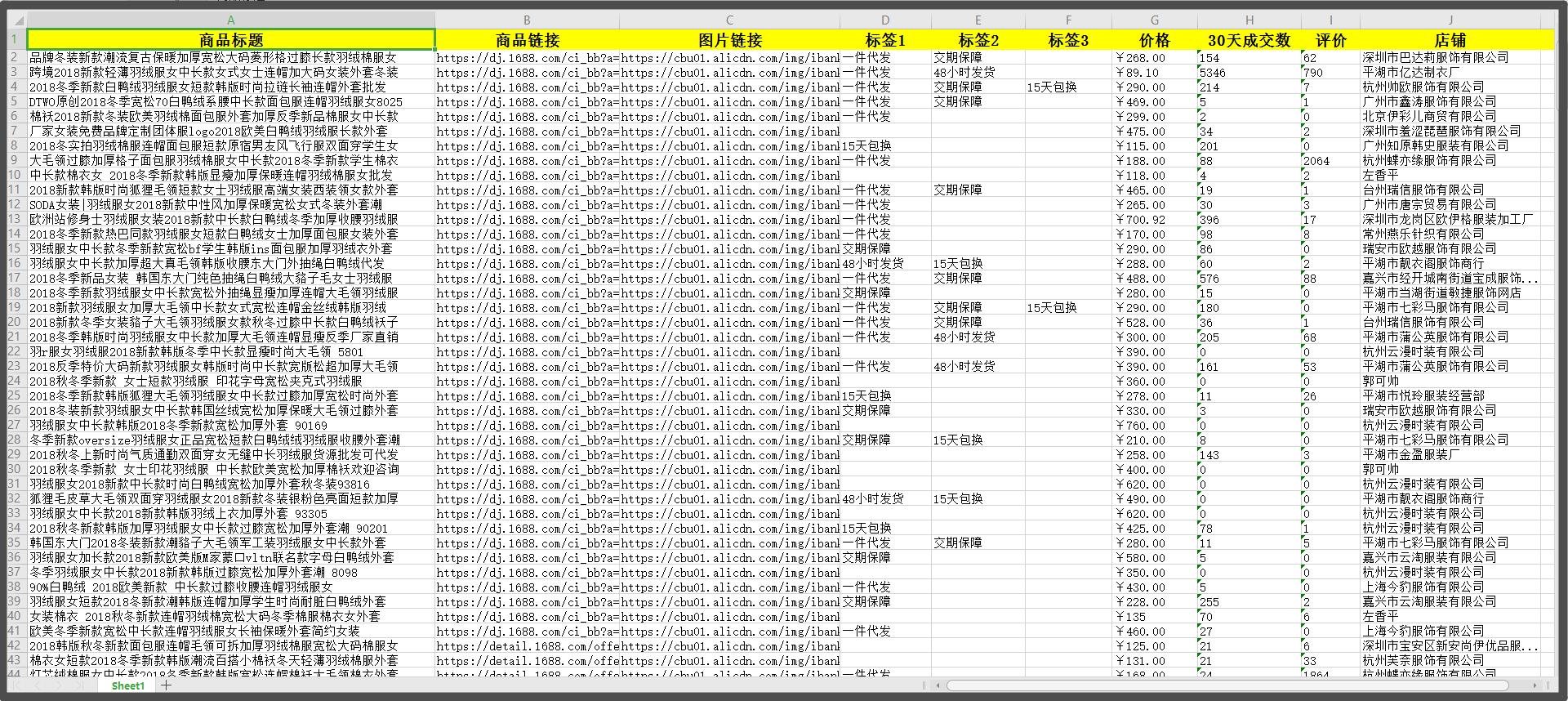1568x701 pixels.
Task: Click the review count cell 790
Action: pos(1330,72)
